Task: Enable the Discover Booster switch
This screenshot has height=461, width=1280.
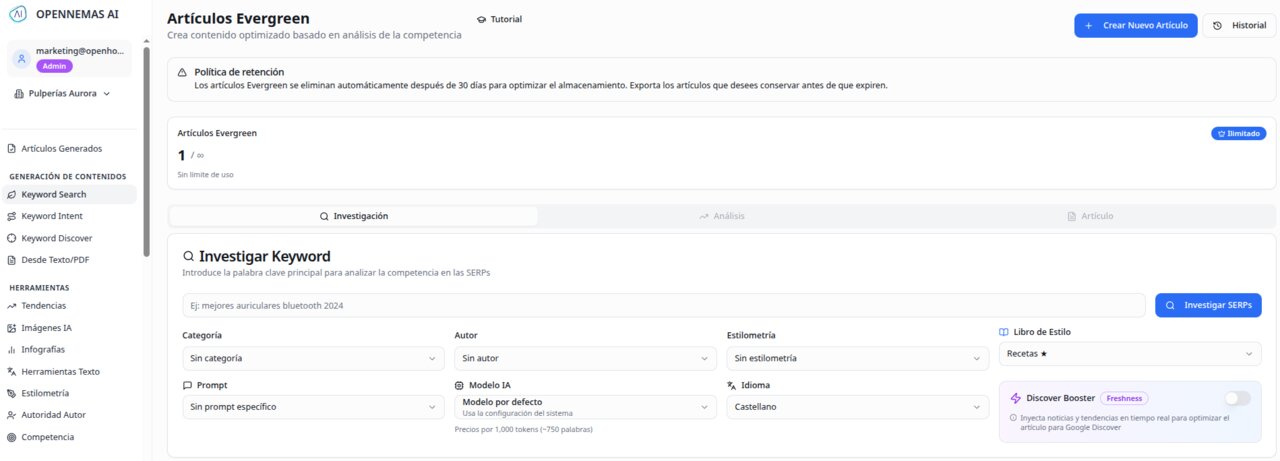Action: (x=1237, y=398)
